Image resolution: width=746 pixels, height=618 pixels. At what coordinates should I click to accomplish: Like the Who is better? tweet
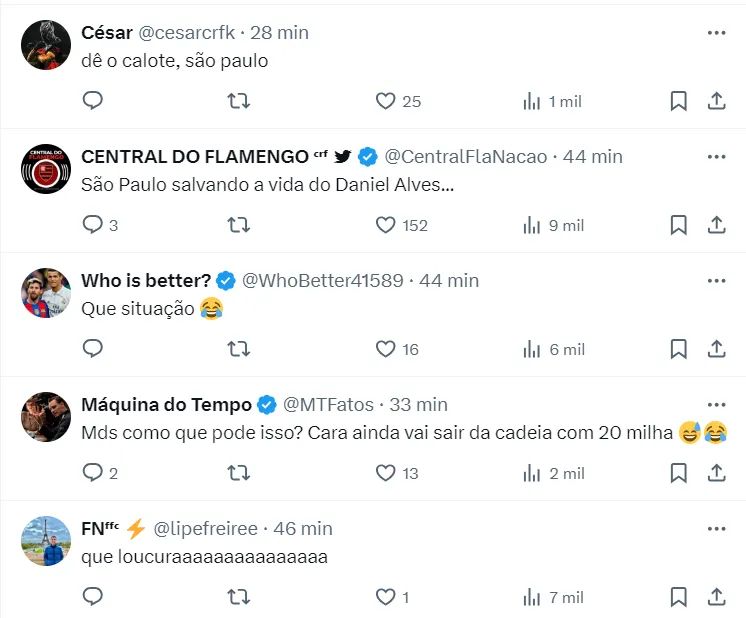point(386,349)
